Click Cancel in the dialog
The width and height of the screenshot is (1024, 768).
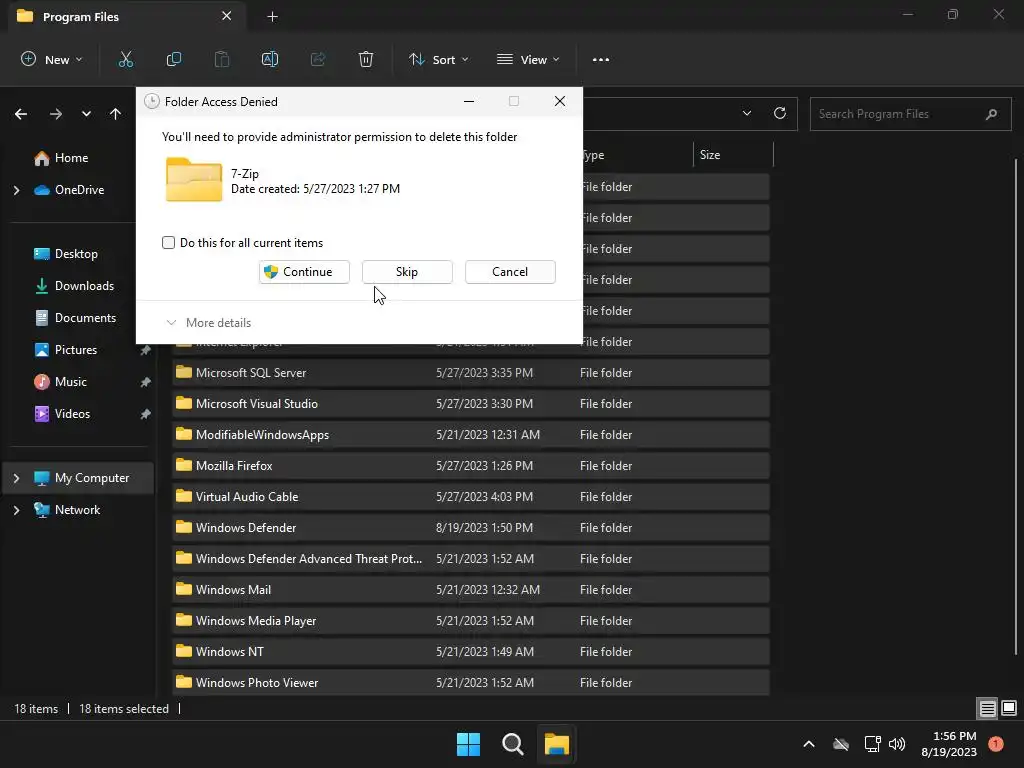point(510,272)
